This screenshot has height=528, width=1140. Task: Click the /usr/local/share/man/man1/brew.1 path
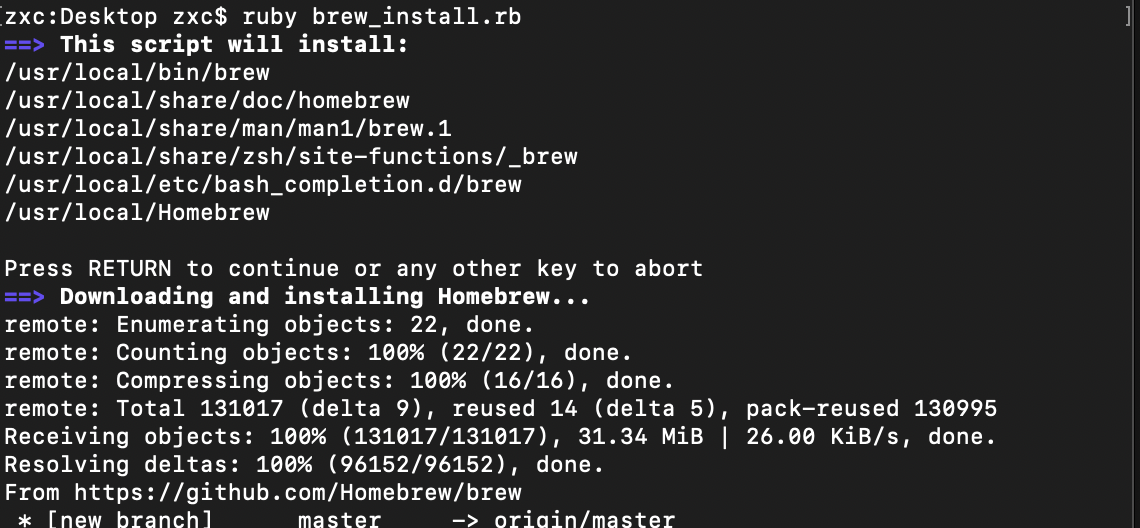(228, 129)
